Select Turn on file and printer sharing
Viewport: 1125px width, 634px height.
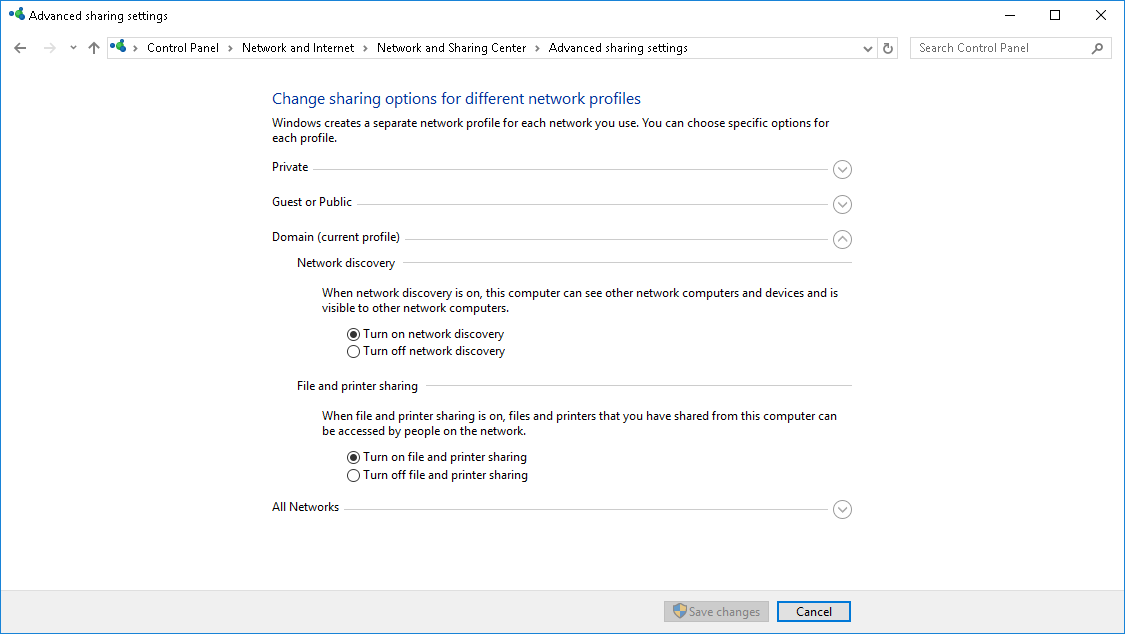point(353,457)
